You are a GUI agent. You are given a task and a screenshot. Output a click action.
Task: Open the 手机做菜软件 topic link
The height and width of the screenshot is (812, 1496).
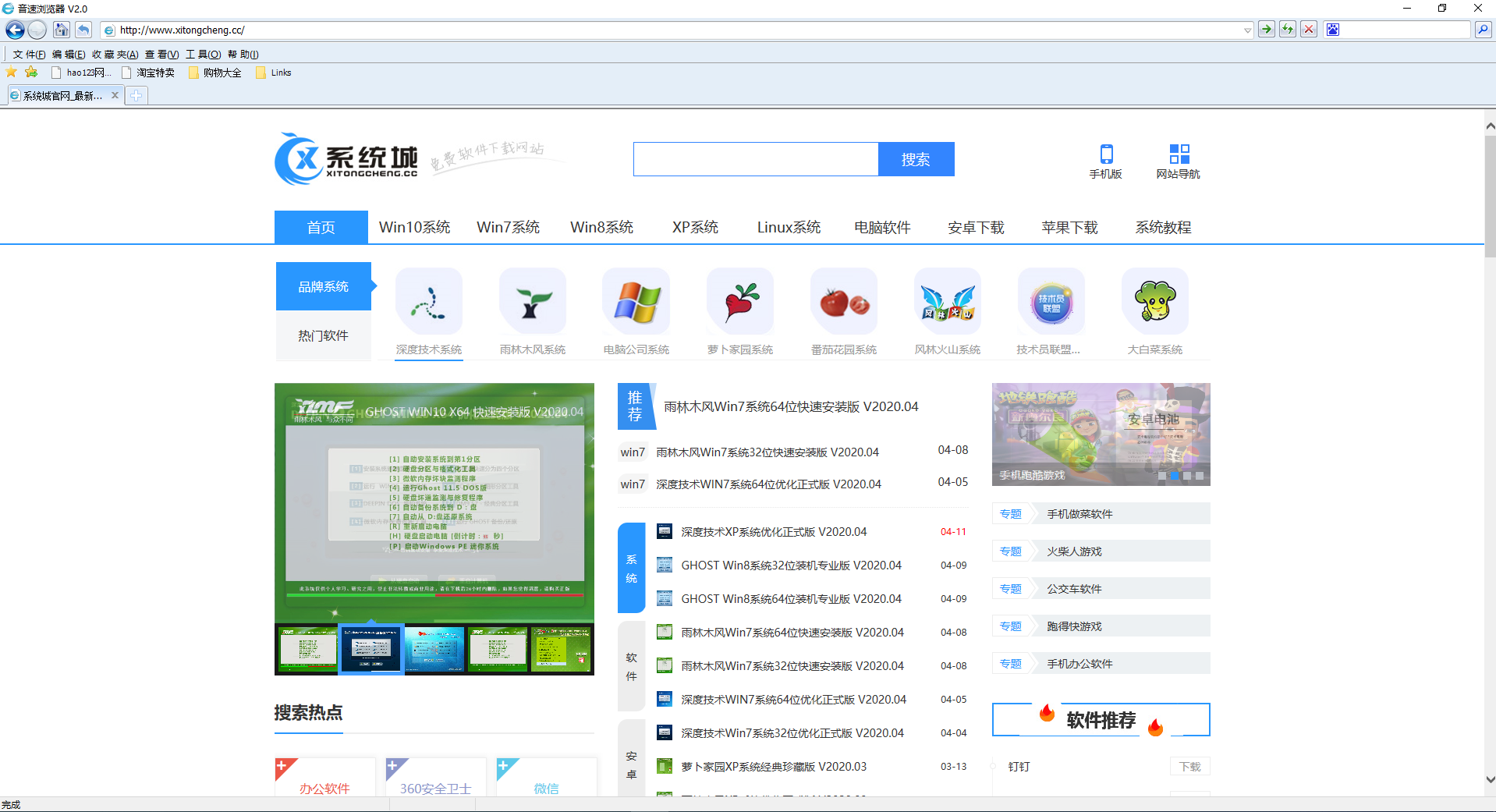tap(1079, 514)
